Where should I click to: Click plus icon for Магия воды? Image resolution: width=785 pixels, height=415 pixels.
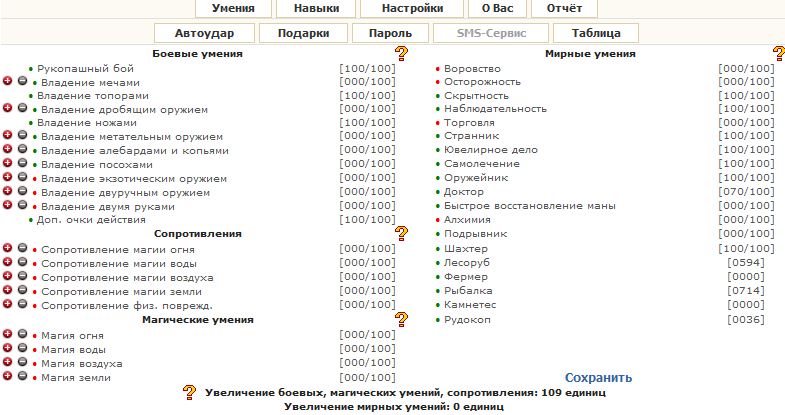tap(8, 349)
